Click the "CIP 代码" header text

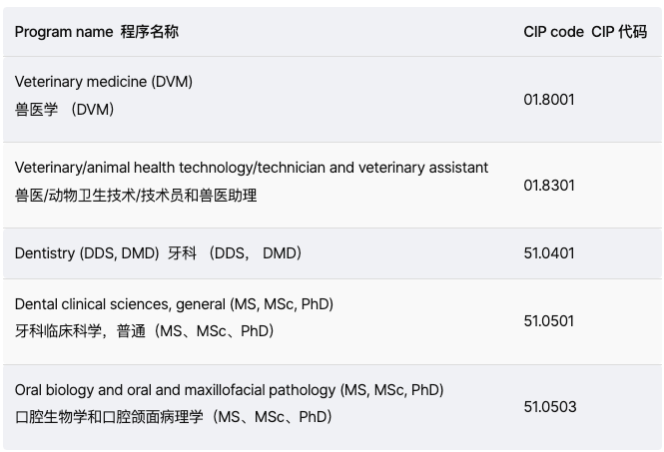pos(619,32)
